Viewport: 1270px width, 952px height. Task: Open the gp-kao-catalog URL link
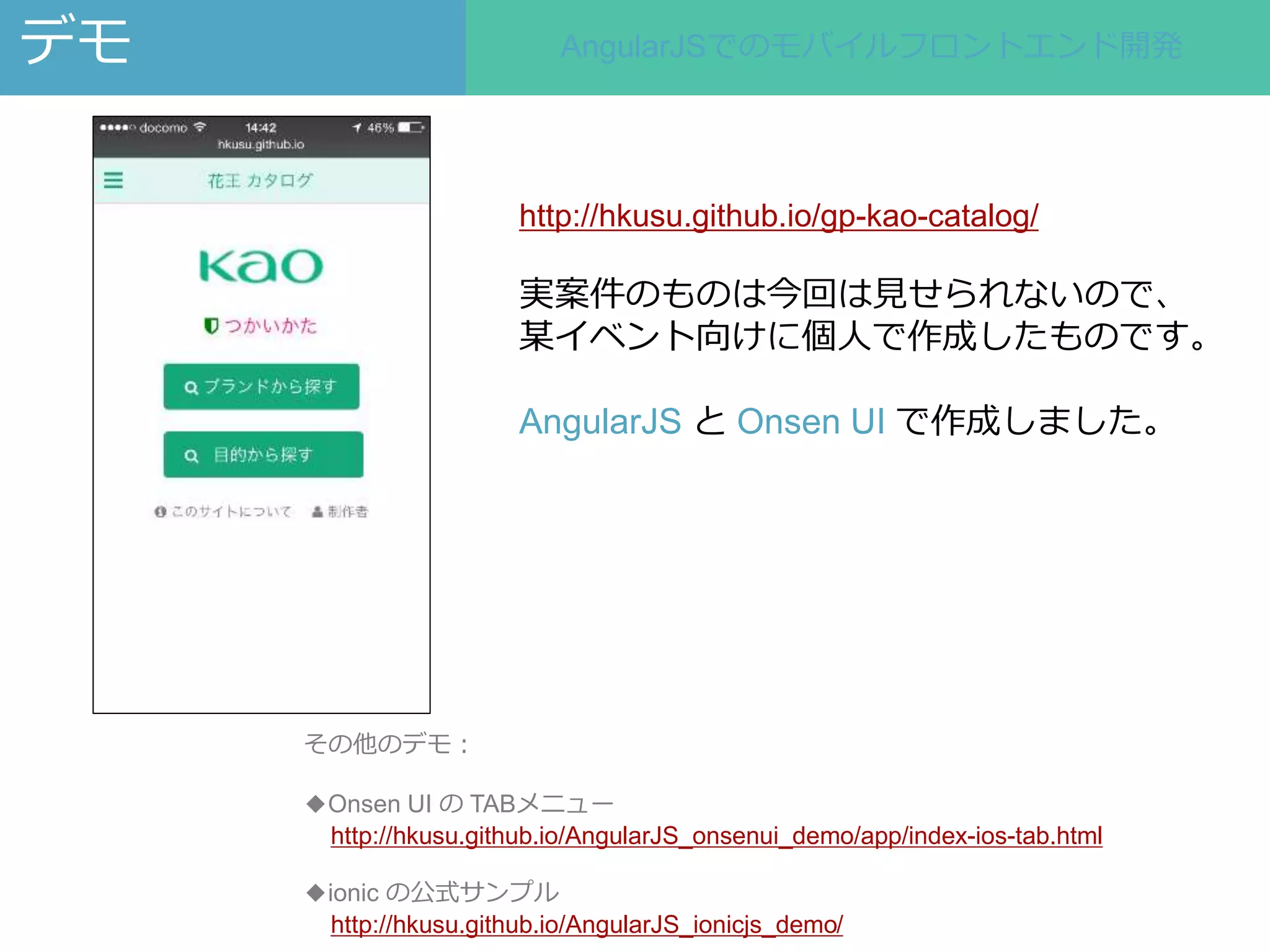pos(779,216)
